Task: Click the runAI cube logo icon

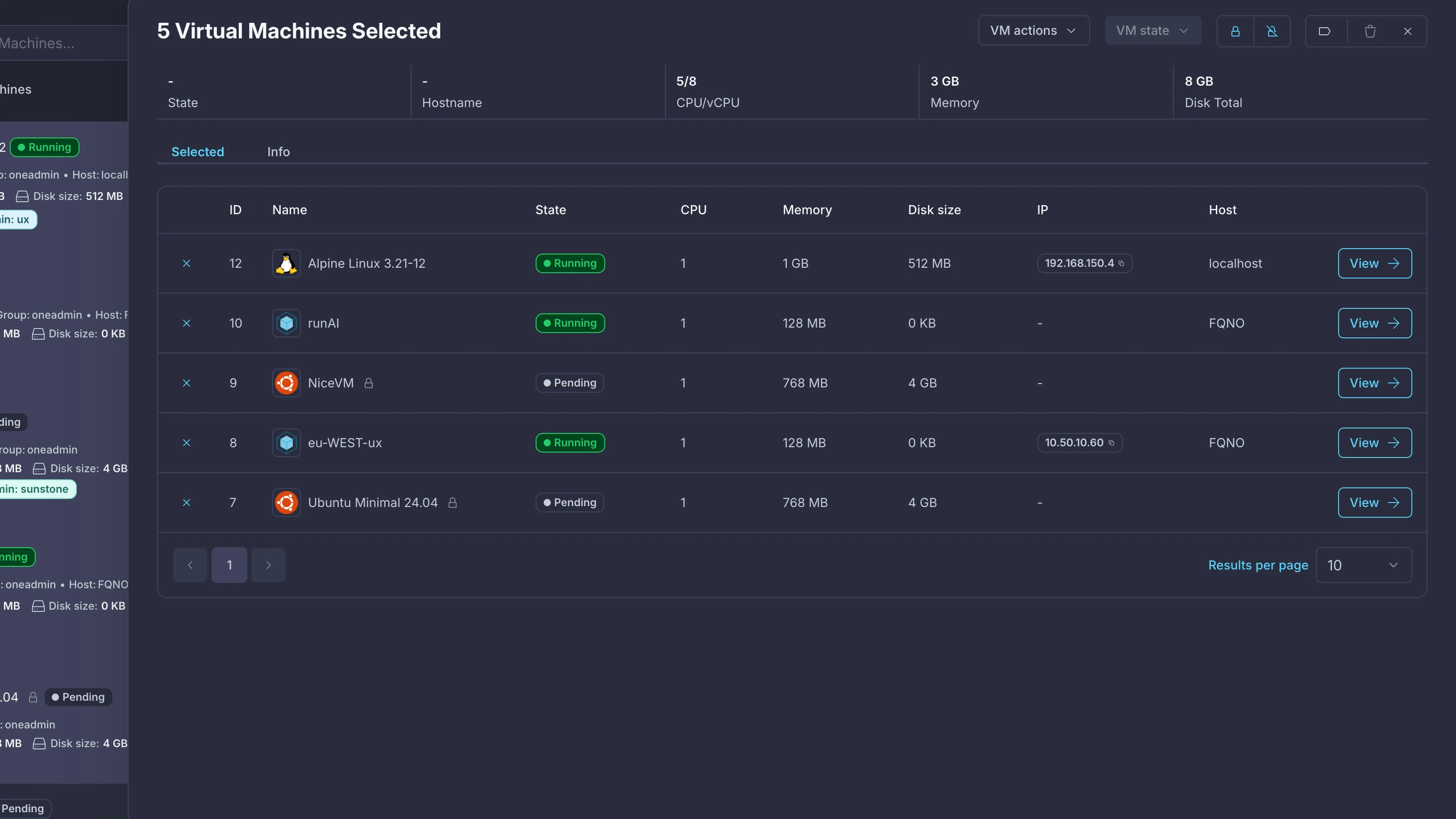Action: click(x=287, y=323)
